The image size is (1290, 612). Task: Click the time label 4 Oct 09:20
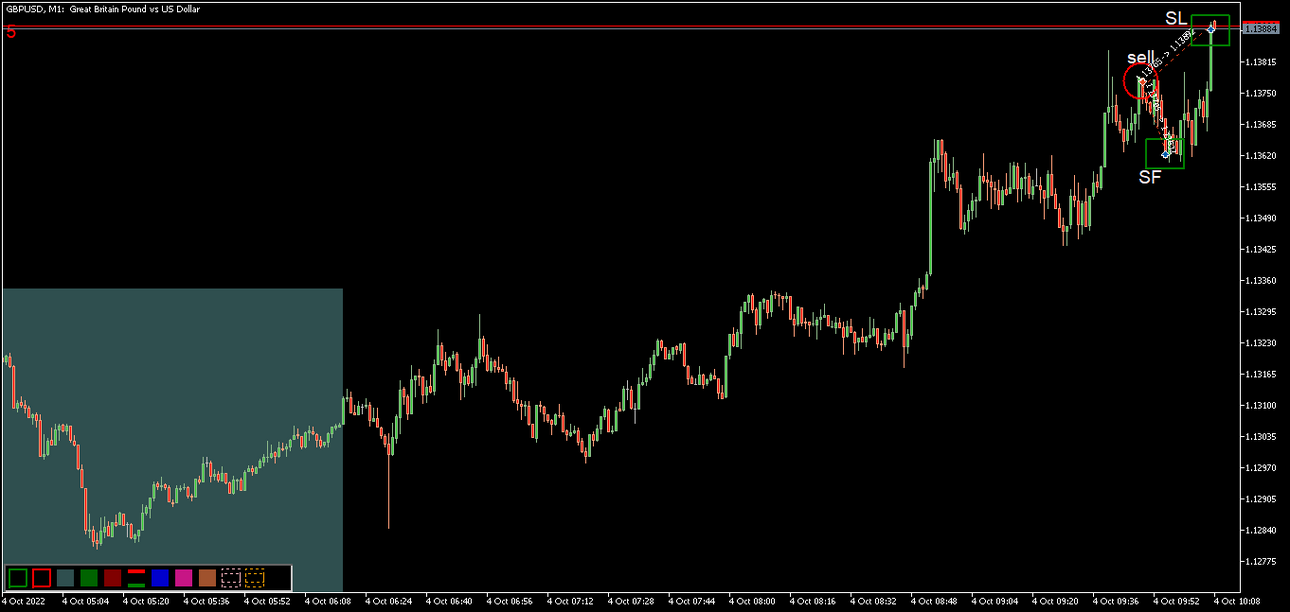pyautogui.click(x=1056, y=602)
